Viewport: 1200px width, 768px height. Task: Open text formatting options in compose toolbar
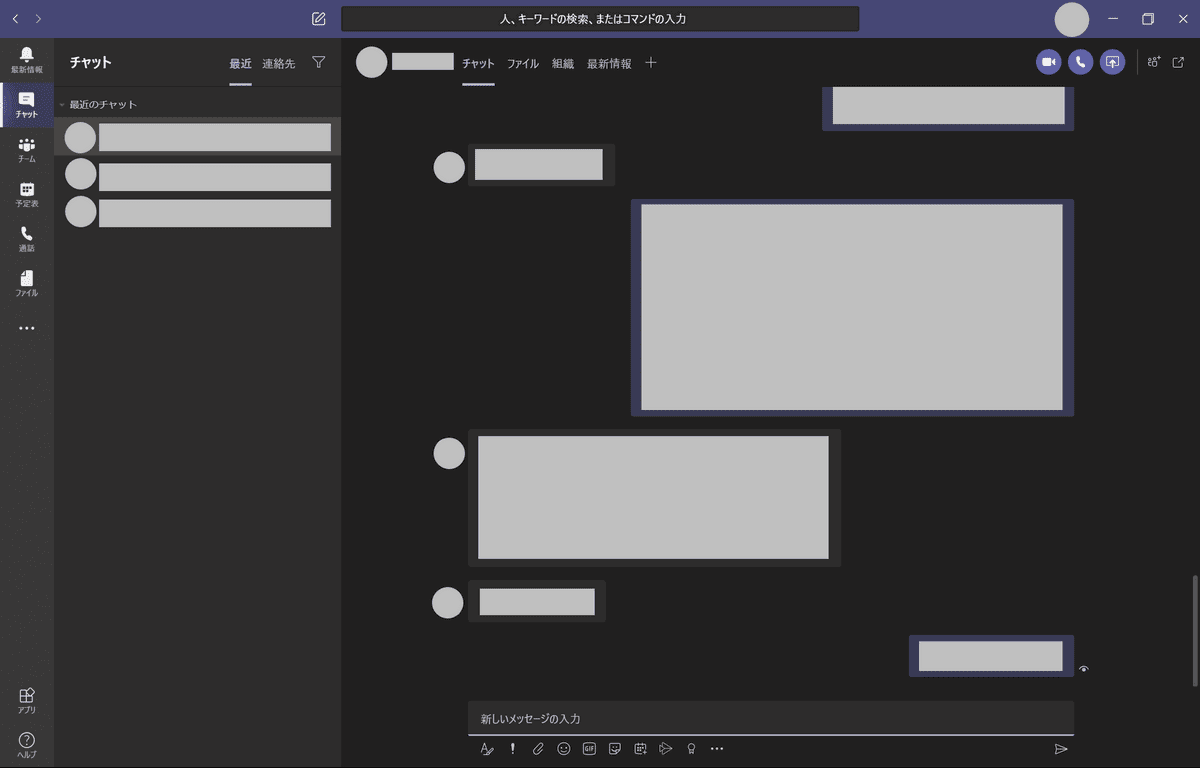click(487, 748)
